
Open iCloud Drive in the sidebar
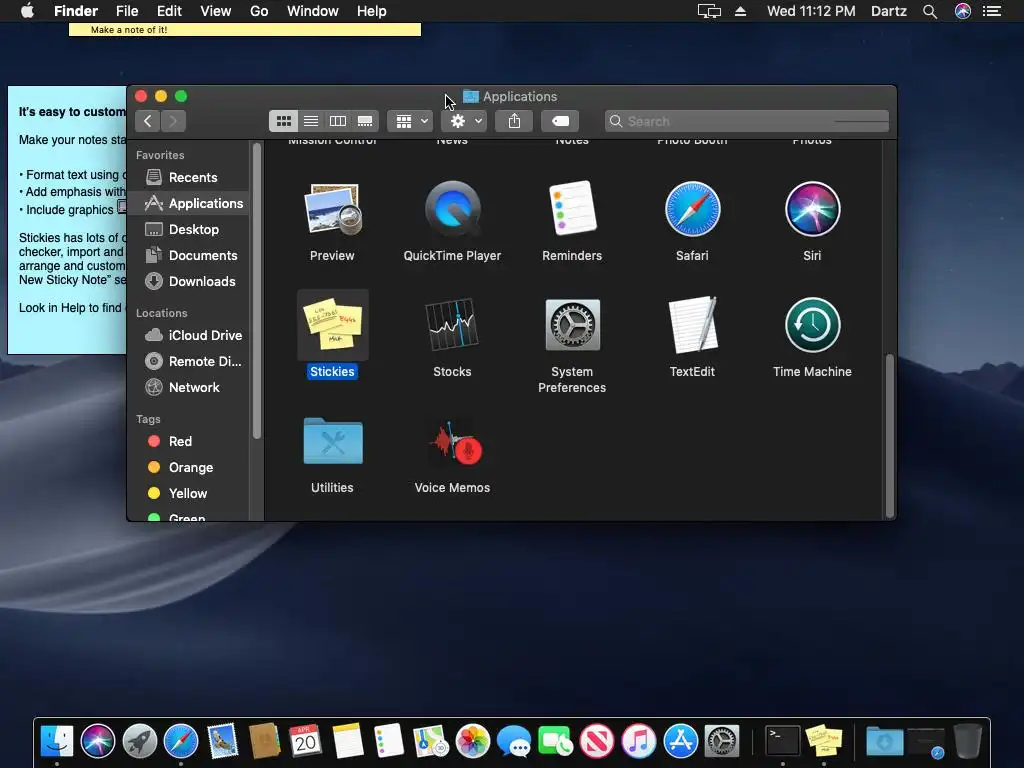[189, 335]
